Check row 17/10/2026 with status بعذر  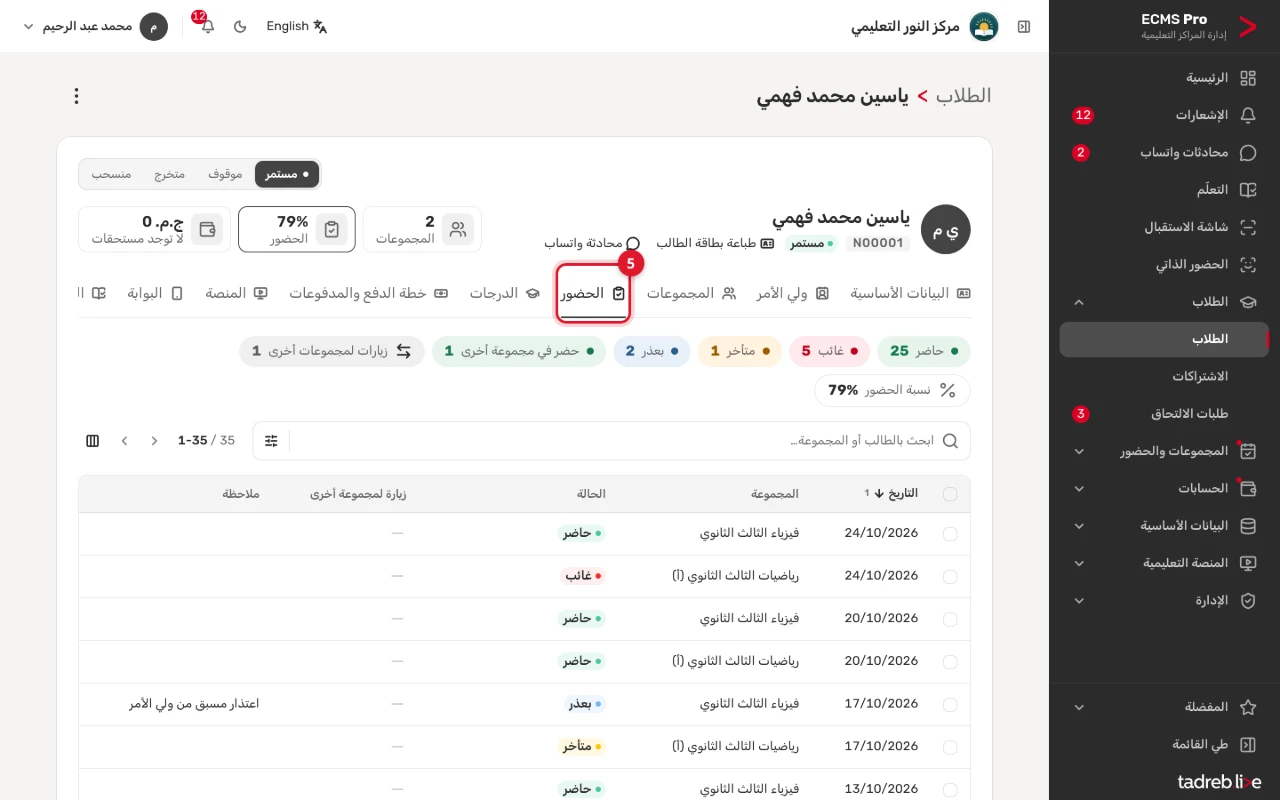coord(950,704)
